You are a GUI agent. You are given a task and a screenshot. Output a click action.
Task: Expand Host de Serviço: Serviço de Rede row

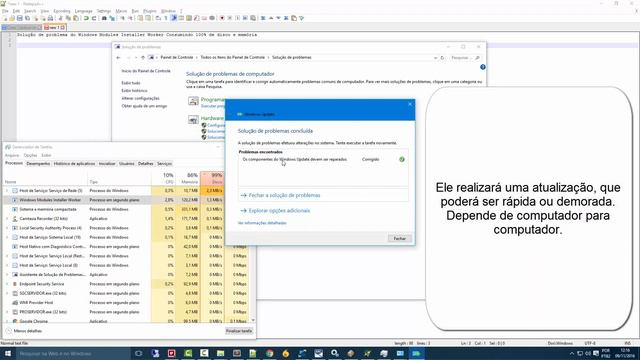tap(7, 191)
